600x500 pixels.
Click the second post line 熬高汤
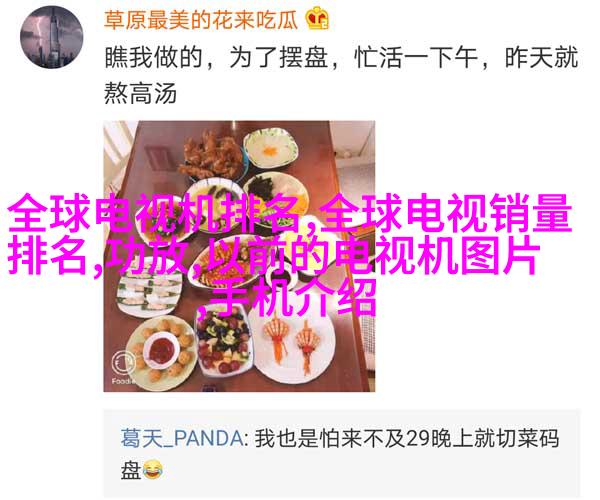140,93
